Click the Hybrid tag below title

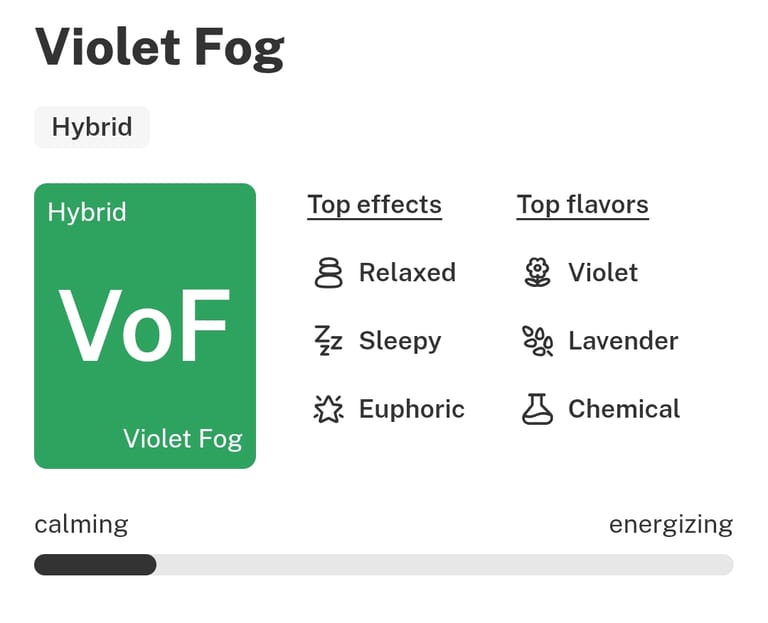(x=92, y=127)
